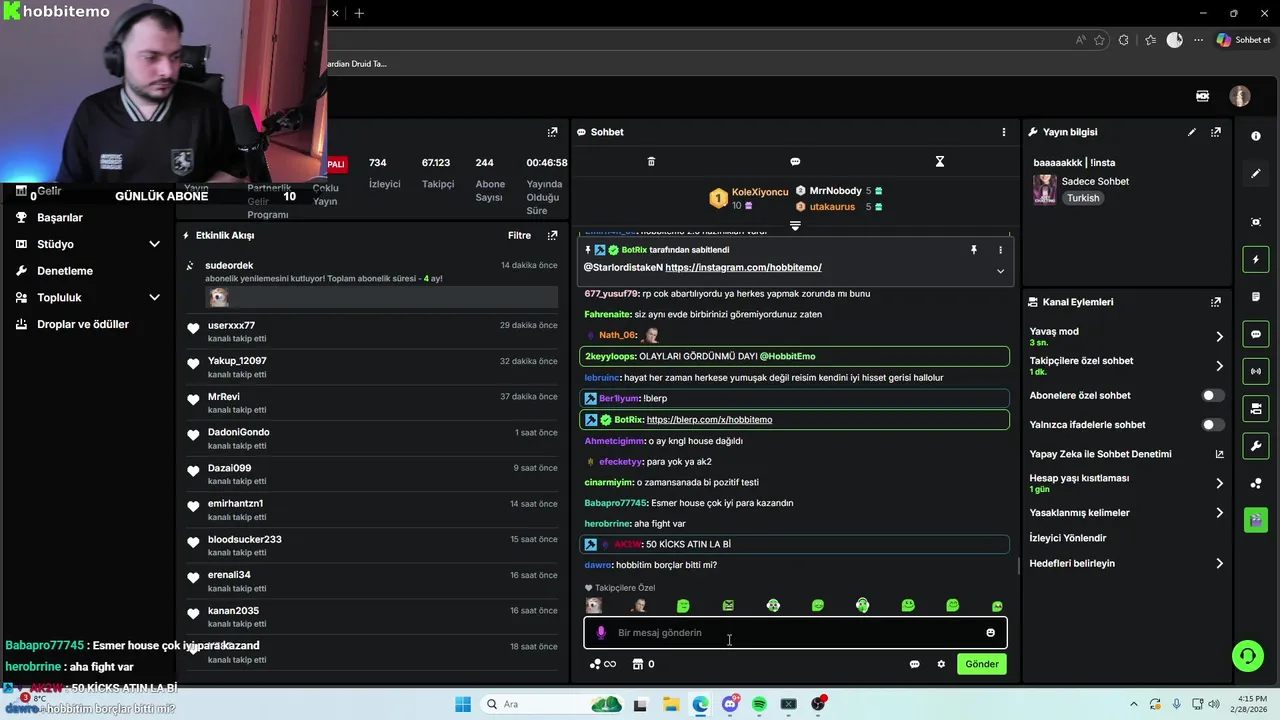Viewport: 1280px width, 720px height.
Task: Open Hesap yaşı kısıtlaması settings arrow
Action: pos(1219,484)
